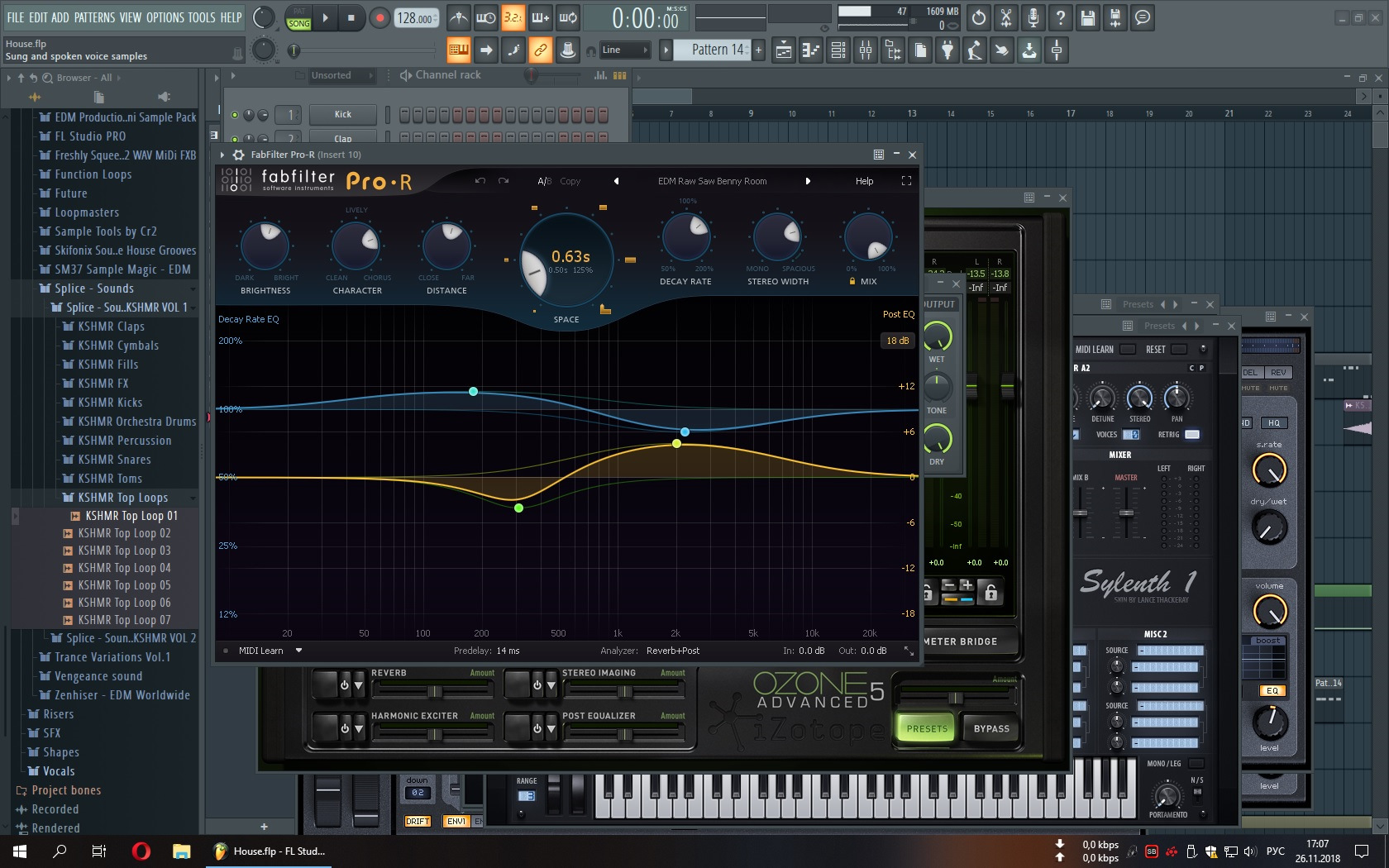
Task: Adjust the Pro-R Brightness knob
Action: pyautogui.click(x=265, y=246)
